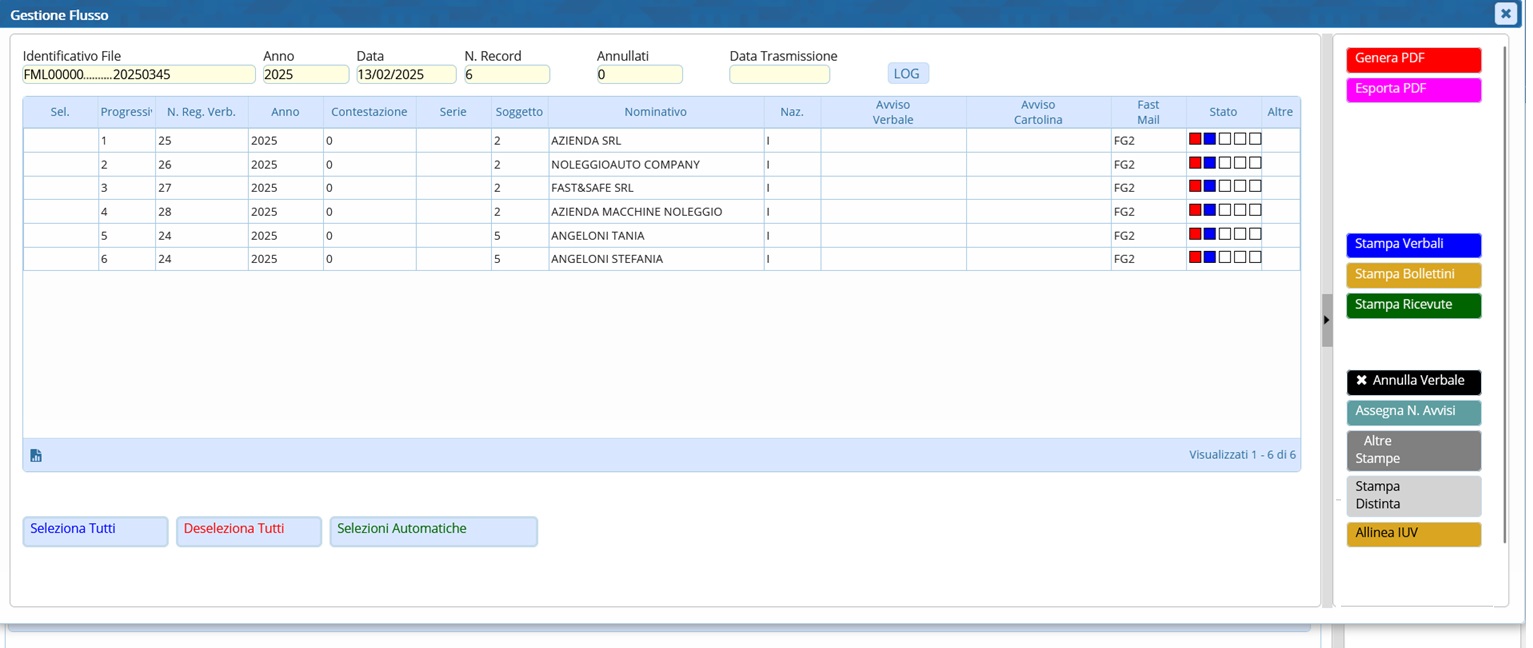Open the LOG button
Screen dimensions: 1533x648
pyautogui.click(x=907, y=74)
